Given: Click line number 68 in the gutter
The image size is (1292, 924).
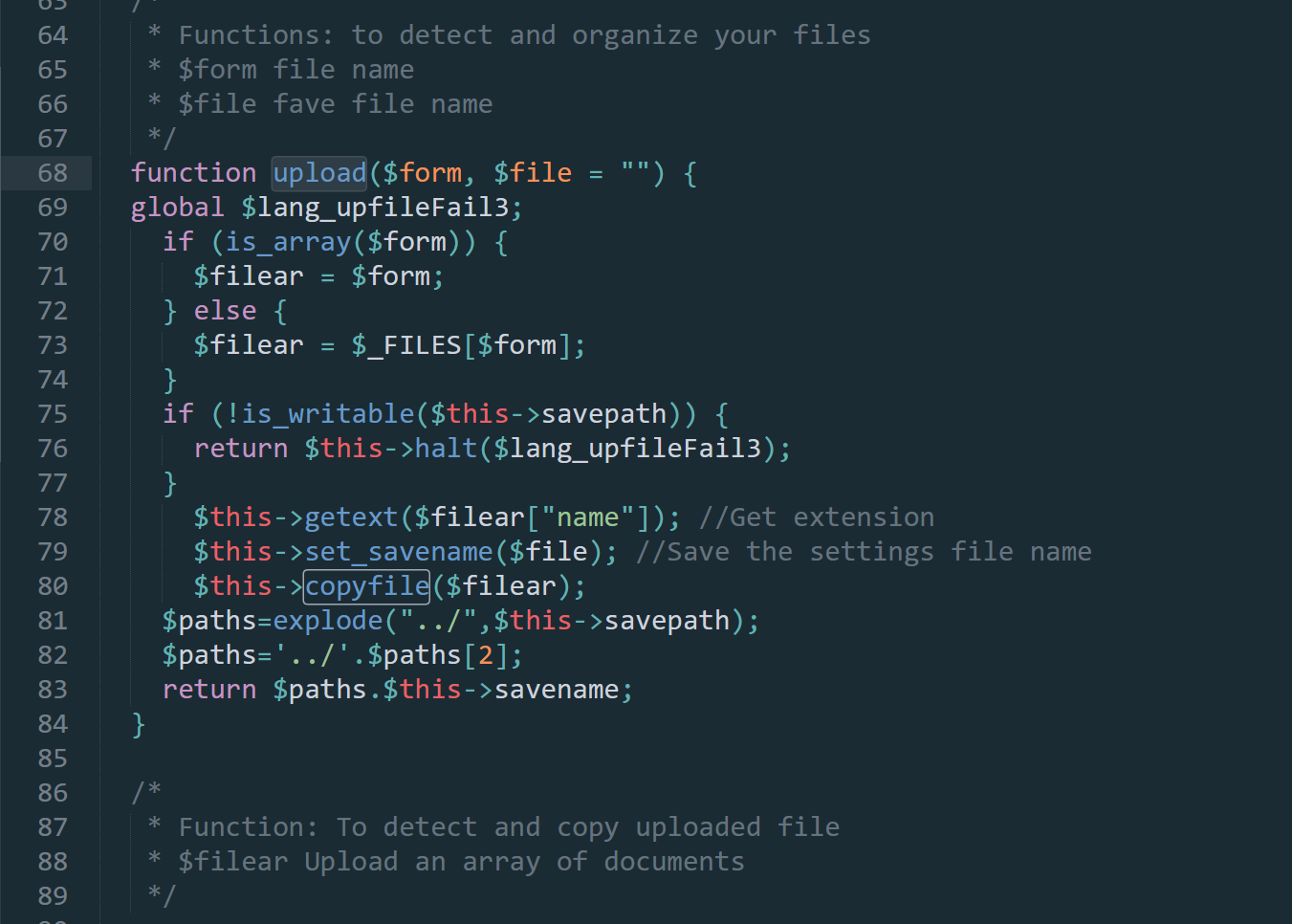Looking at the screenshot, I should tap(53, 173).
